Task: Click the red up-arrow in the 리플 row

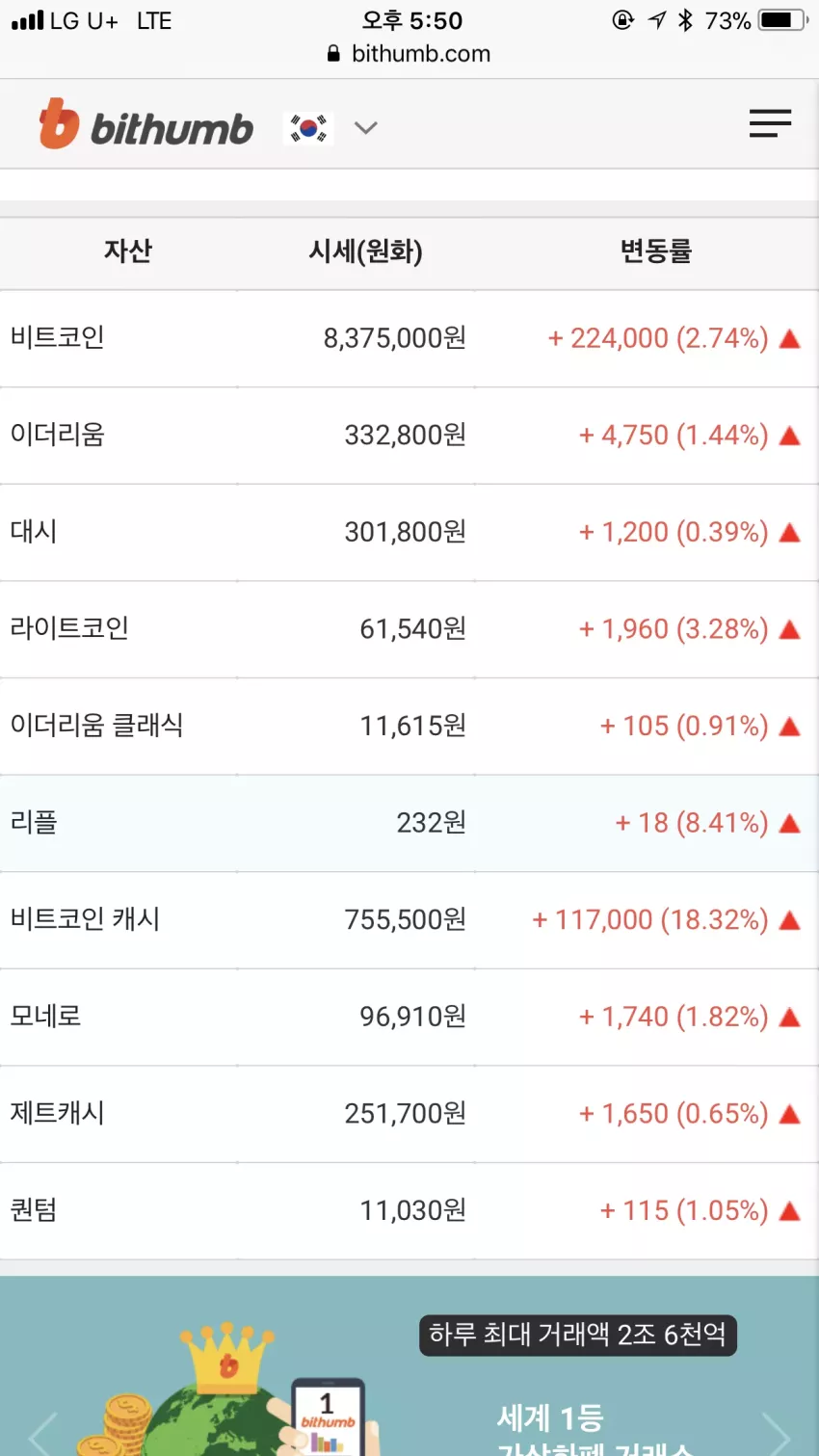Action: (x=790, y=824)
